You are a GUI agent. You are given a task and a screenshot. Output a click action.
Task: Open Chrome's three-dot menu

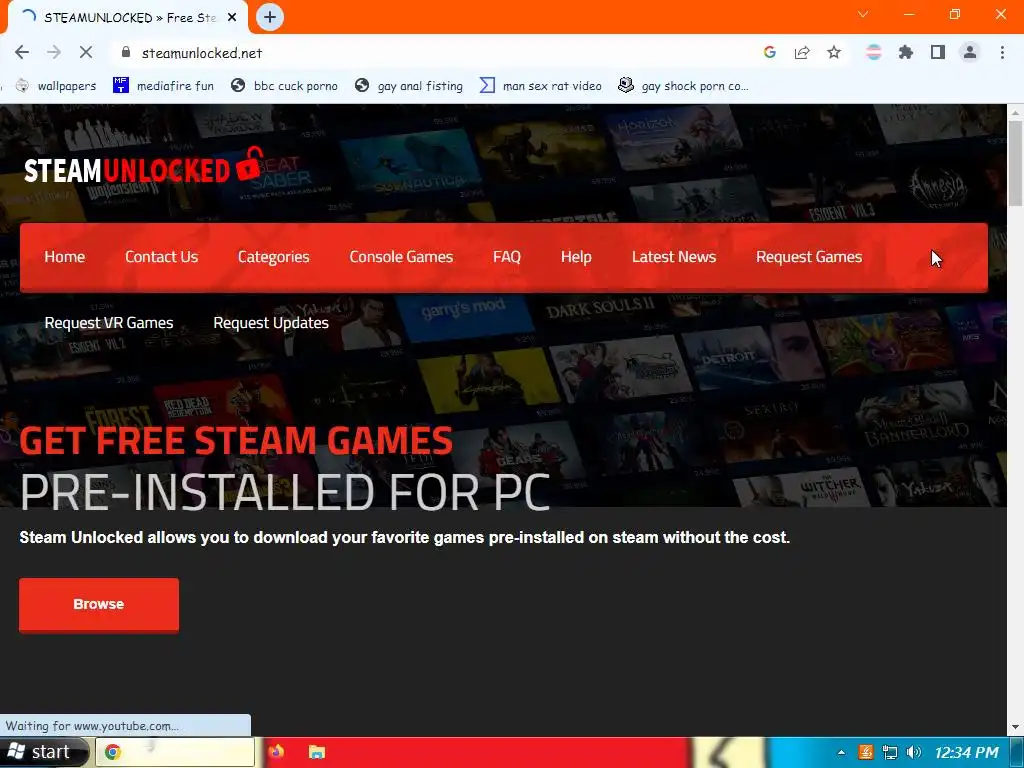[1002, 53]
